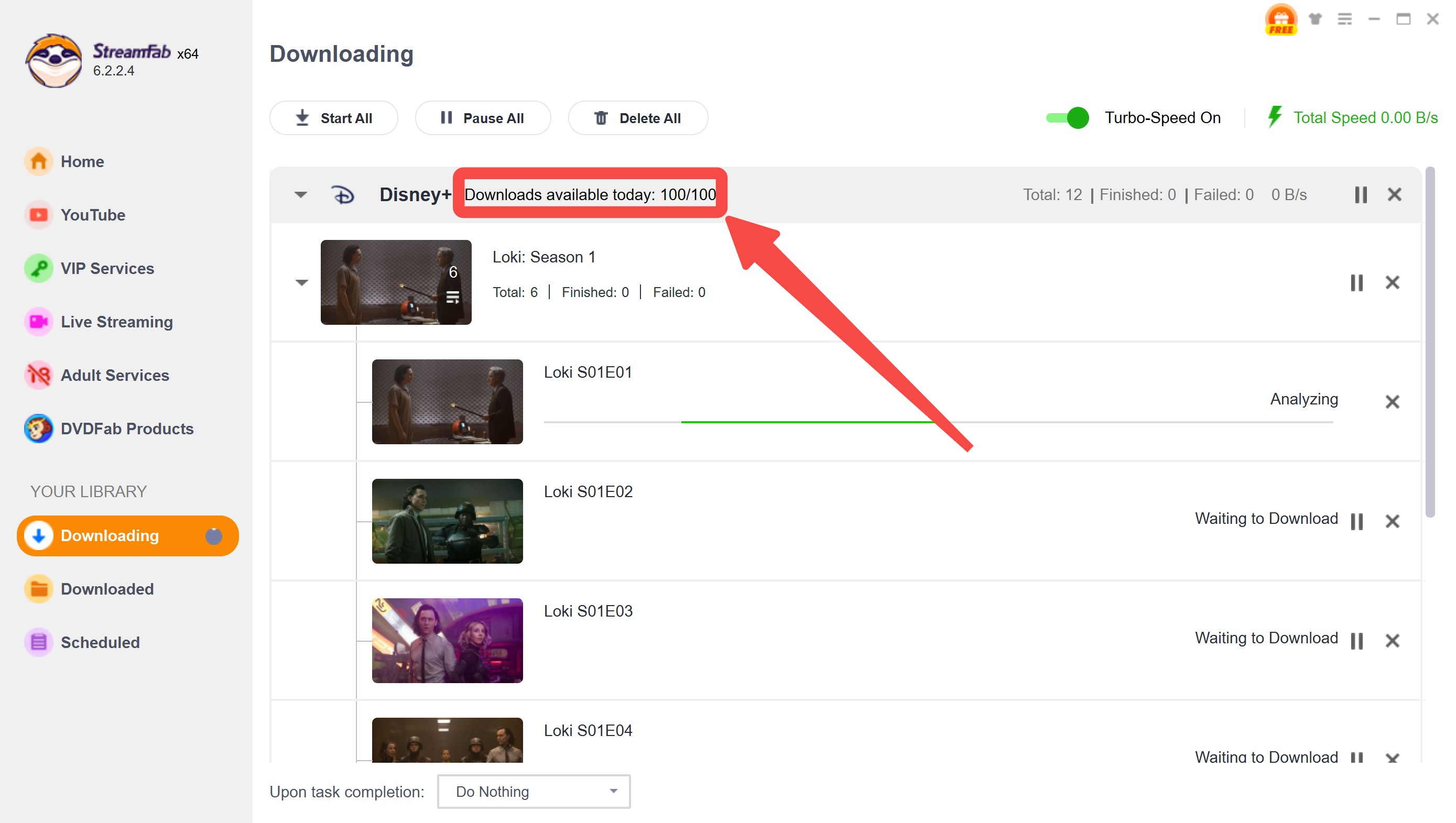The height and width of the screenshot is (823, 1456).
Task: Click Total Speed 0.00 B/s text
Action: pos(1365,117)
